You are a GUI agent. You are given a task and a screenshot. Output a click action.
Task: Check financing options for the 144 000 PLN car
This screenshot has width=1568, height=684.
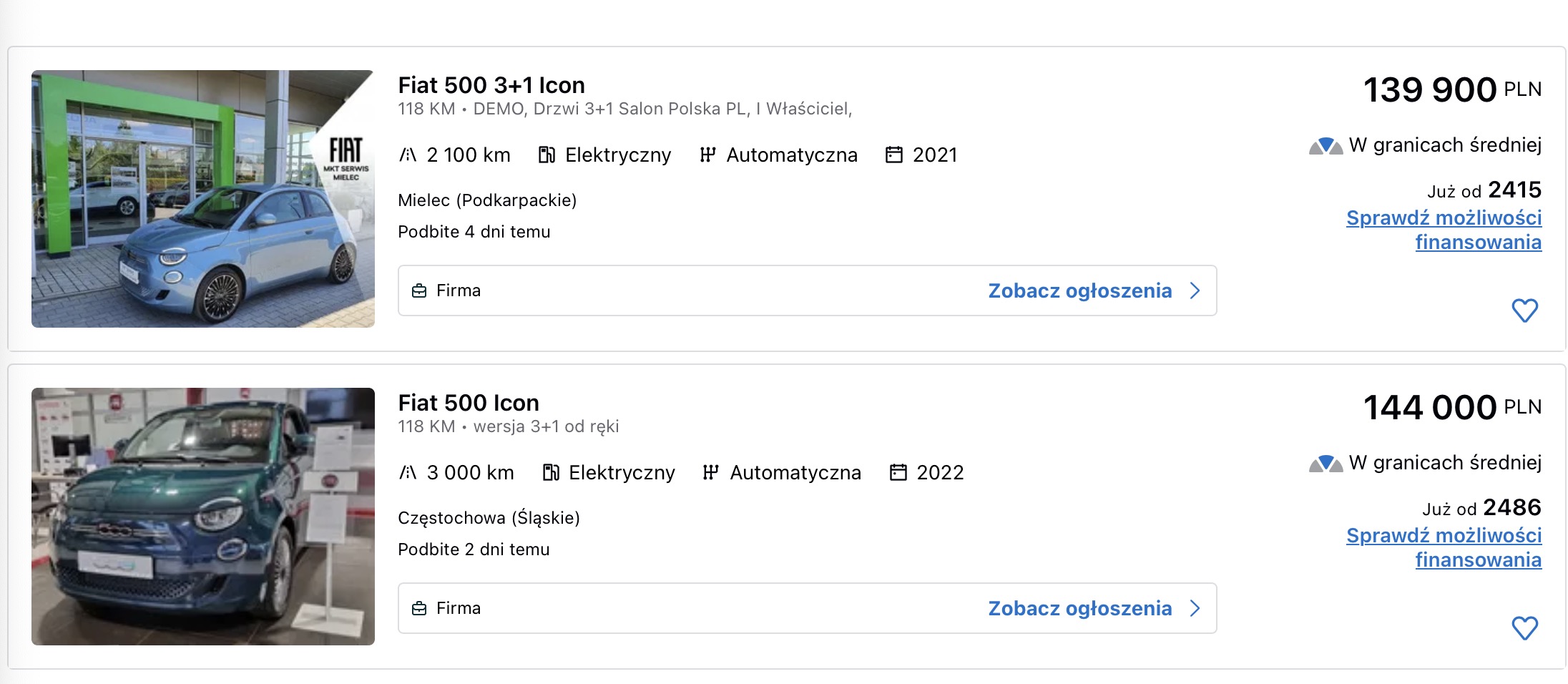pos(1444,547)
